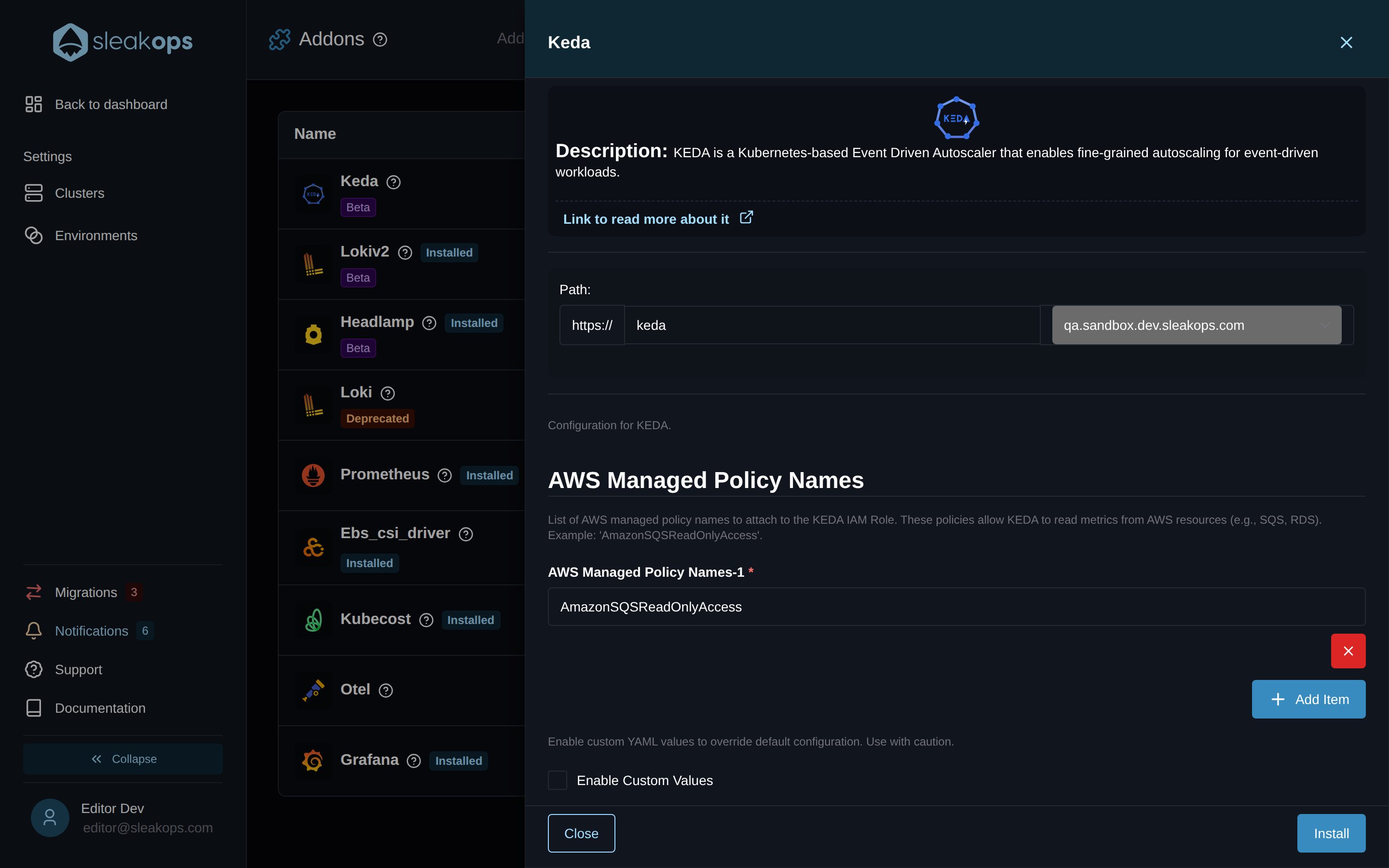This screenshot has width=1389, height=868.
Task: Click the Otel telescope logo
Action: (x=313, y=691)
